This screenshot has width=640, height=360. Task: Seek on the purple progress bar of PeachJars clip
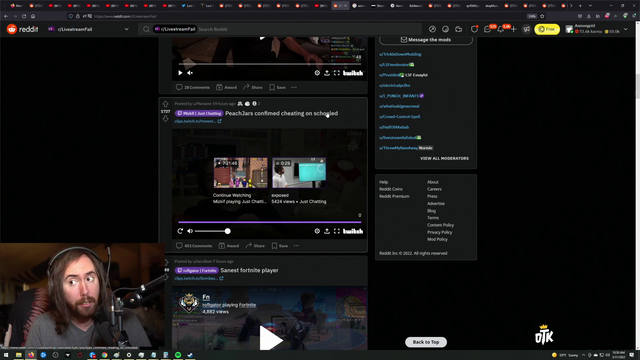tap(269, 222)
